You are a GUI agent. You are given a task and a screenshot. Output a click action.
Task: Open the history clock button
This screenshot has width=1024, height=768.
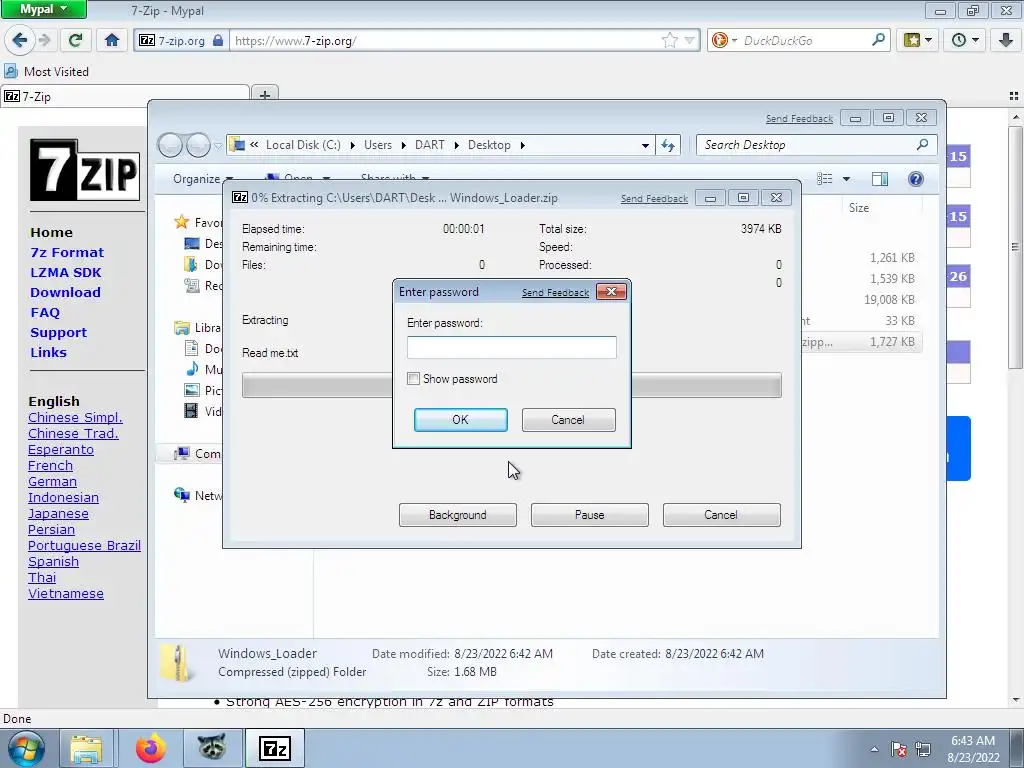pos(965,40)
